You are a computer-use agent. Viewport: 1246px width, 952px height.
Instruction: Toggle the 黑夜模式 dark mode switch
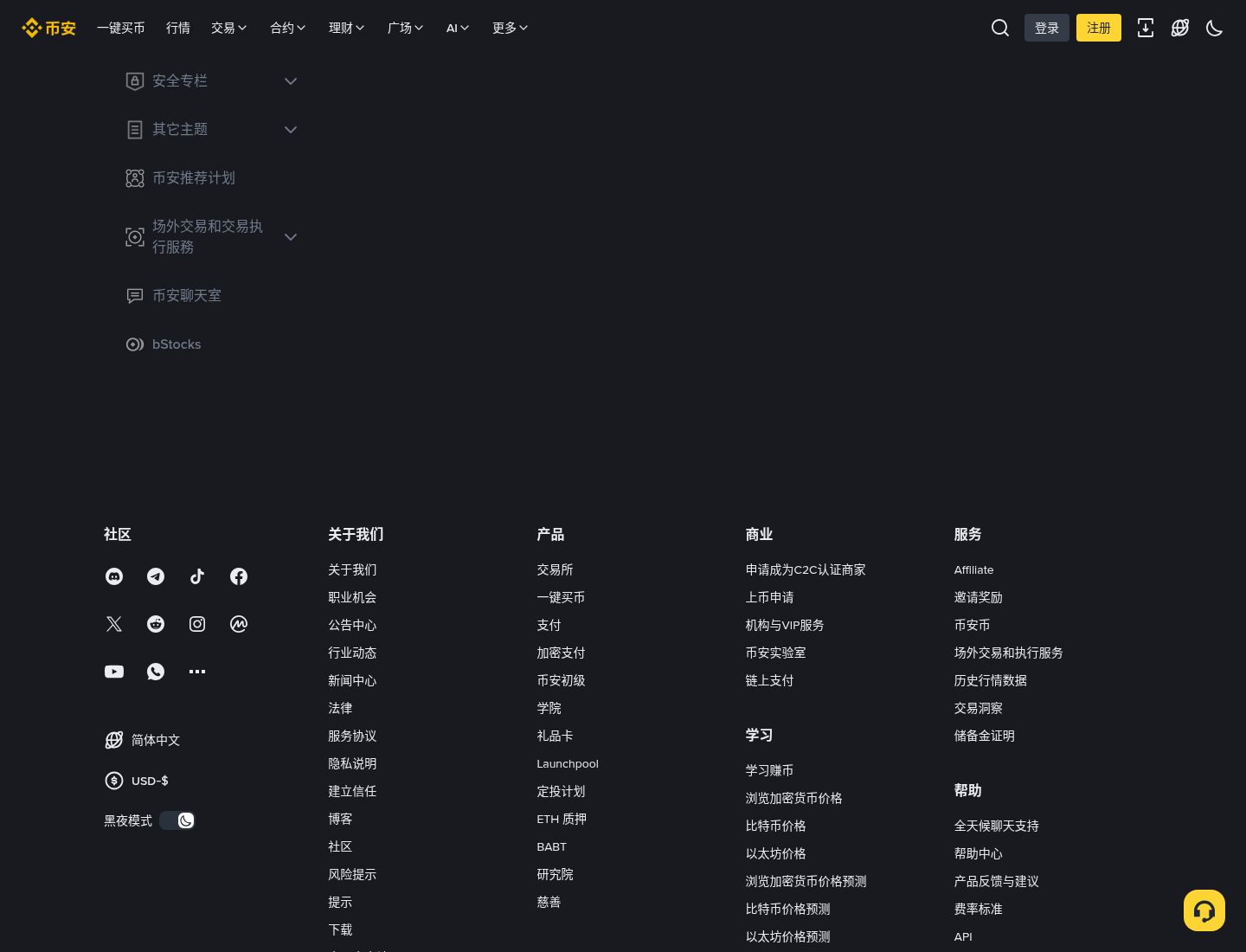click(x=177, y=820)
